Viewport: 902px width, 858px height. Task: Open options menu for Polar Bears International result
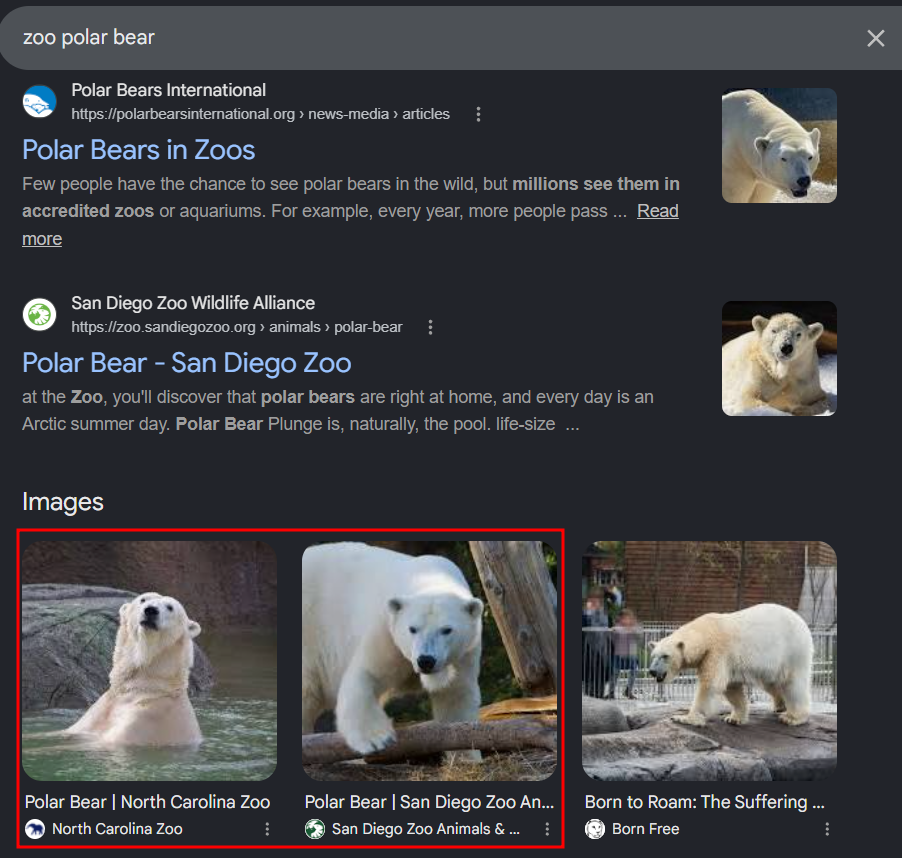(x=478, y=114)
